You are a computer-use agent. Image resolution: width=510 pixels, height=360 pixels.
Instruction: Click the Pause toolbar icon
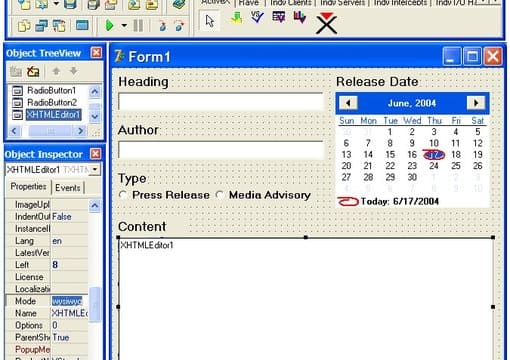click(x=138, y=25)
